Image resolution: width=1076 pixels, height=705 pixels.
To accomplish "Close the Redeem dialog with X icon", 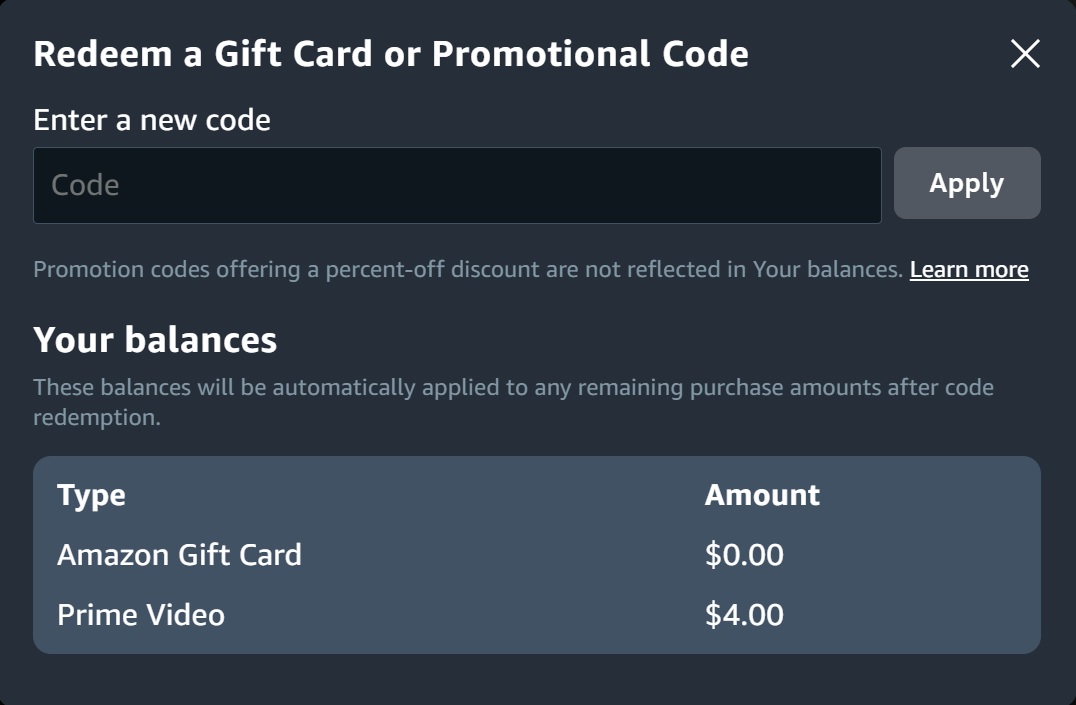I will pyautogui.click(x=1025, y=54).
